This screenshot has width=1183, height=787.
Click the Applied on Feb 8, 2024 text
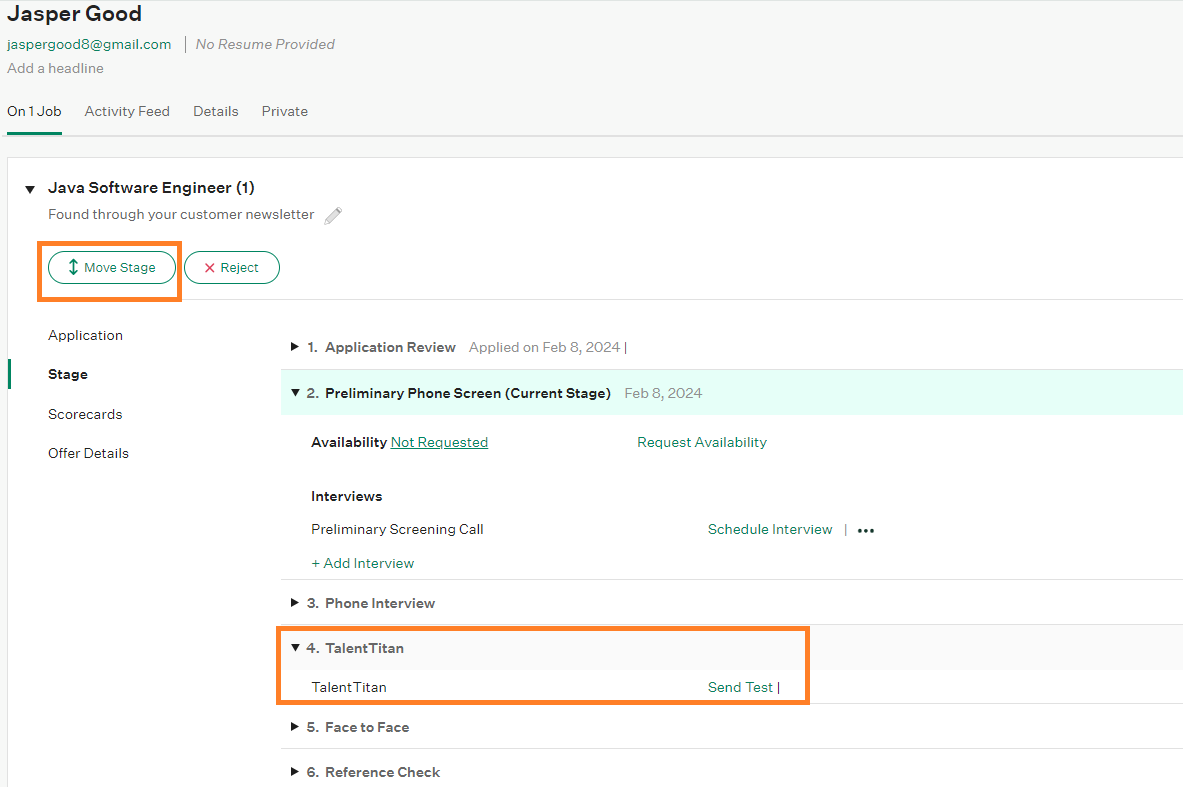point(544,347)
